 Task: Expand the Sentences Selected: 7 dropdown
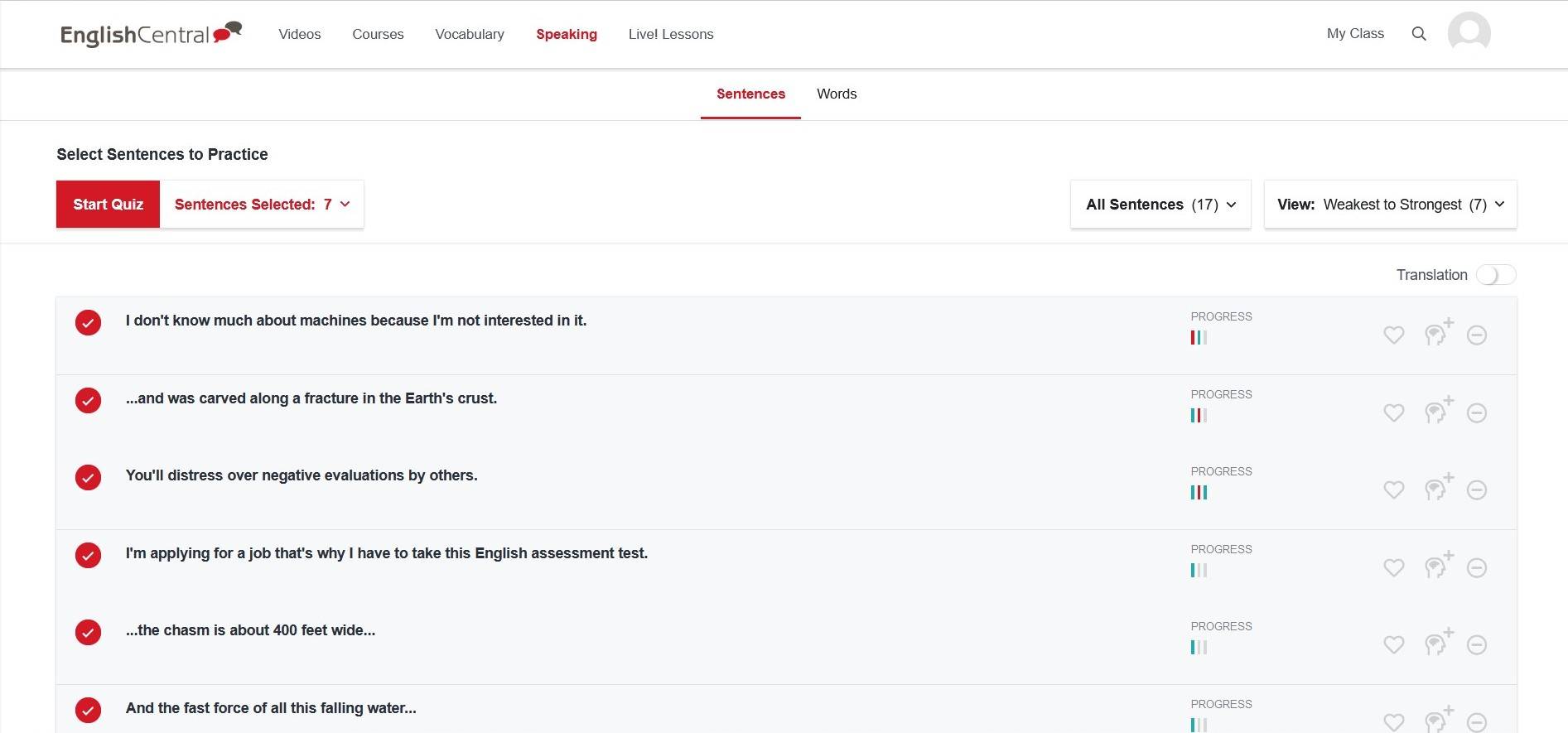point(262,205)
